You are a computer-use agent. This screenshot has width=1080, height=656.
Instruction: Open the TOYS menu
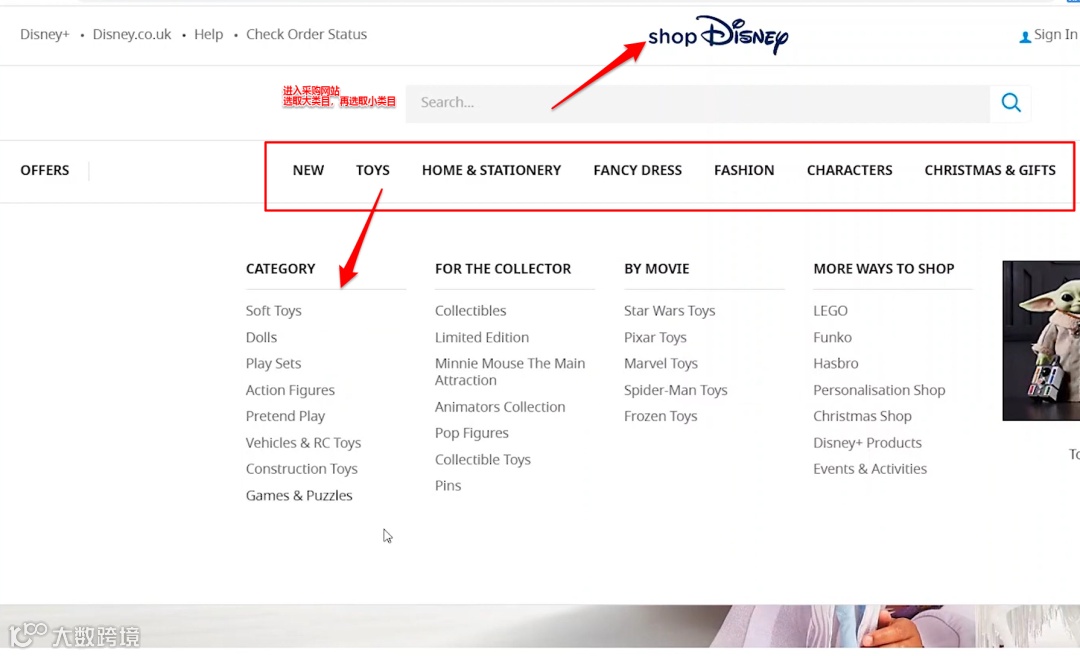(373, 170)
